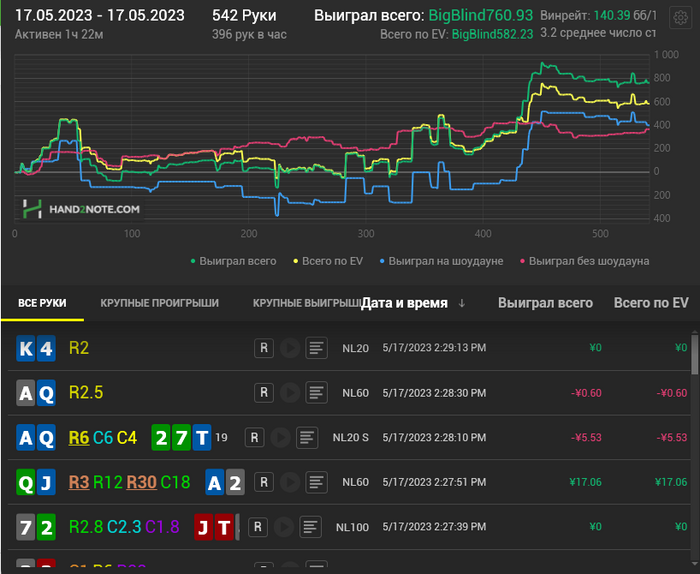Sort by the 'Всего по EV' column header
This screenshot has width=700, height=574.
[x=651, y=303]
